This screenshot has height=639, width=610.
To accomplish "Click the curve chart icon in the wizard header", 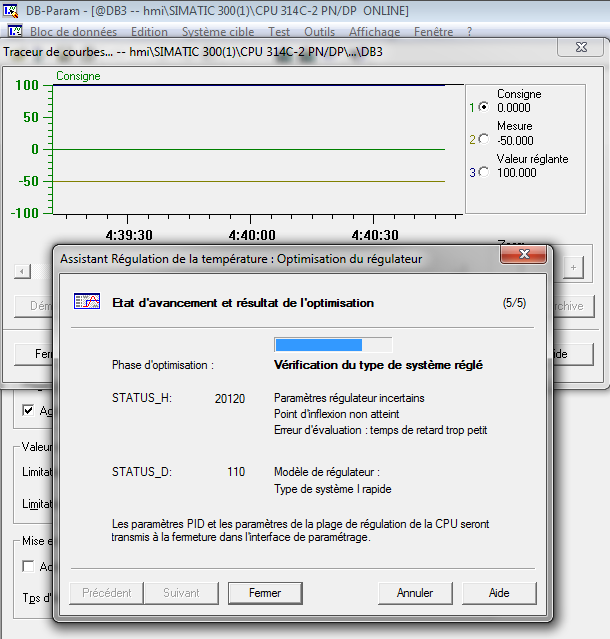I will point(86,302).
